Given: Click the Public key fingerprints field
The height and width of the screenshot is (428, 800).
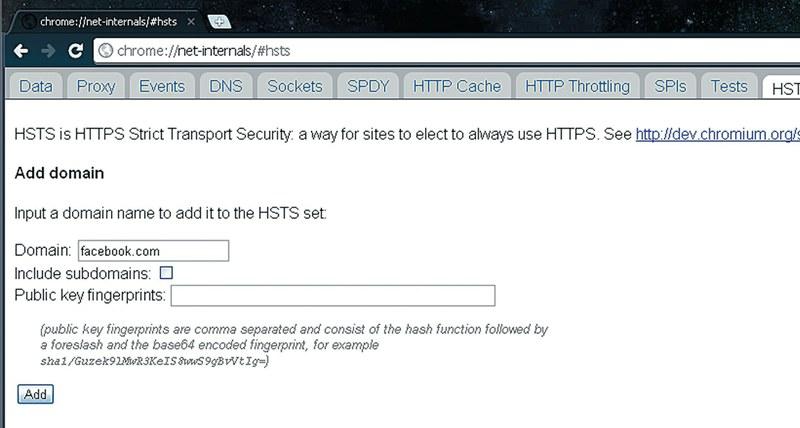Looking at the screenshot, I should point(333,295).
